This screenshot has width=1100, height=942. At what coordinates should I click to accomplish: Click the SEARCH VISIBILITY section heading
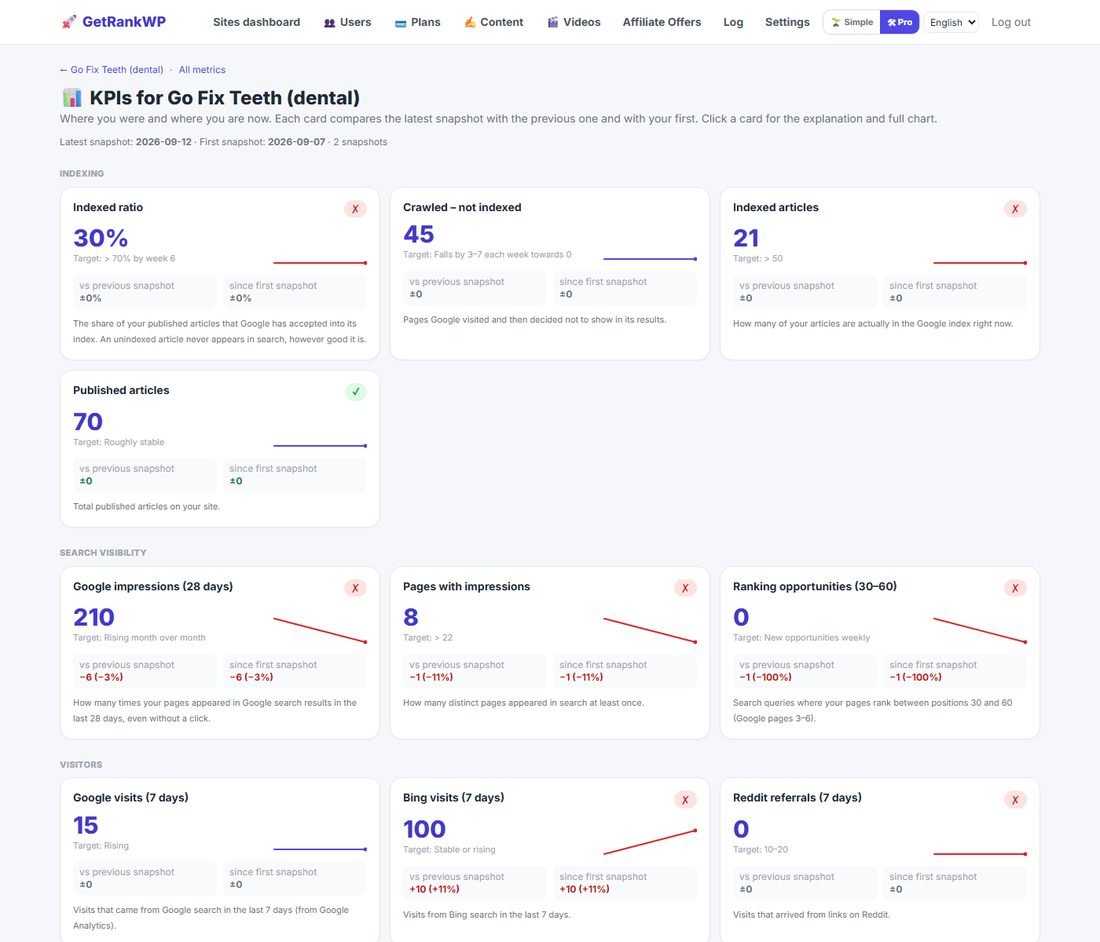pyautogui.click(x=103, y=553)
